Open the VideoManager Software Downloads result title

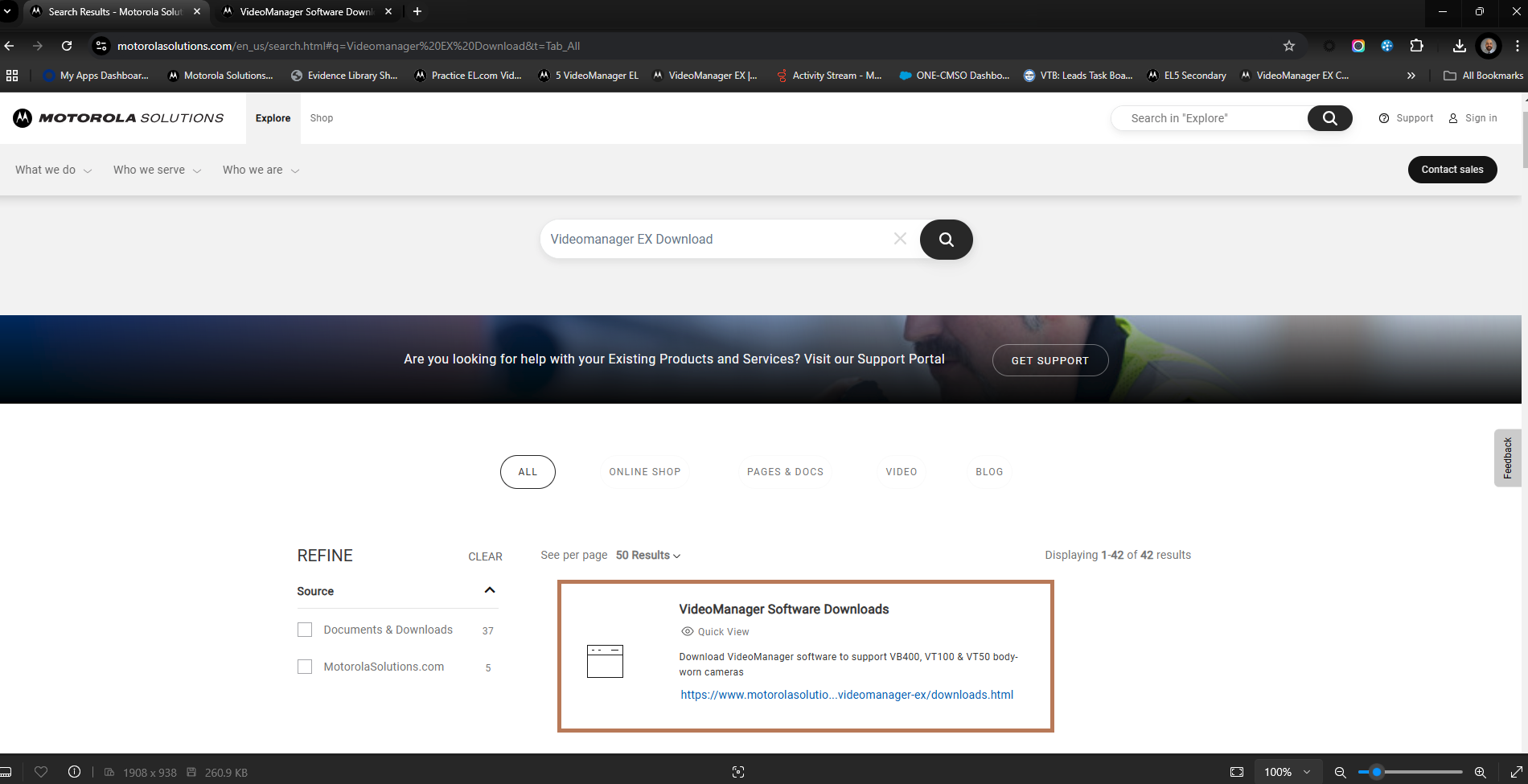(784, 610)
